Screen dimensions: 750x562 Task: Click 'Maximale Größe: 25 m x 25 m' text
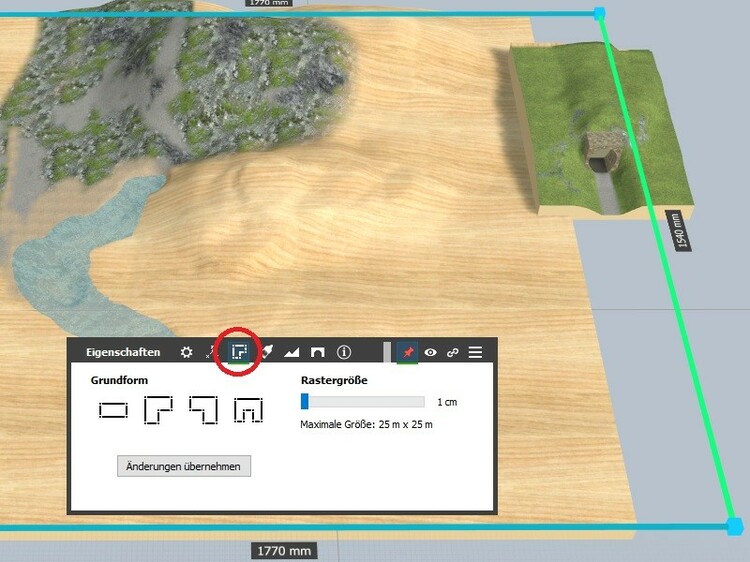366,424
